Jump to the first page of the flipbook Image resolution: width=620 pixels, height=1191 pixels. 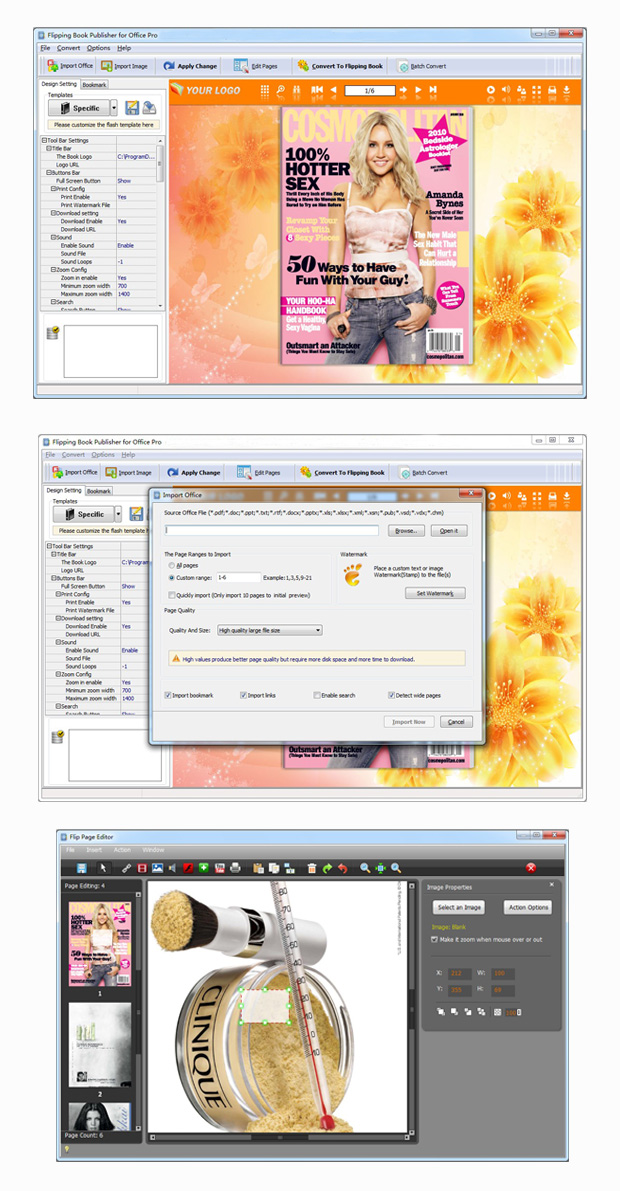[317, 90]
